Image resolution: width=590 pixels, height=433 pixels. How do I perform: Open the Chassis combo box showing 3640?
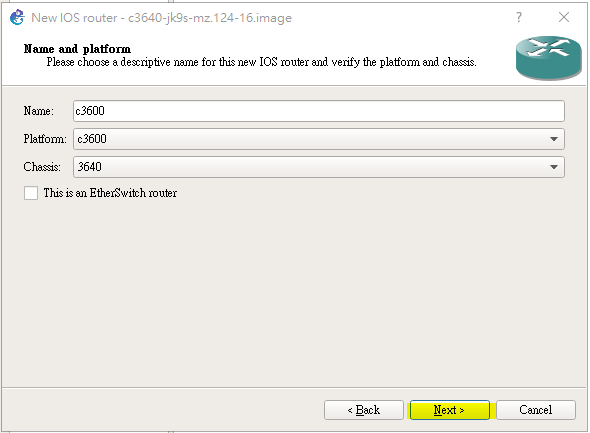pos(319,167)
